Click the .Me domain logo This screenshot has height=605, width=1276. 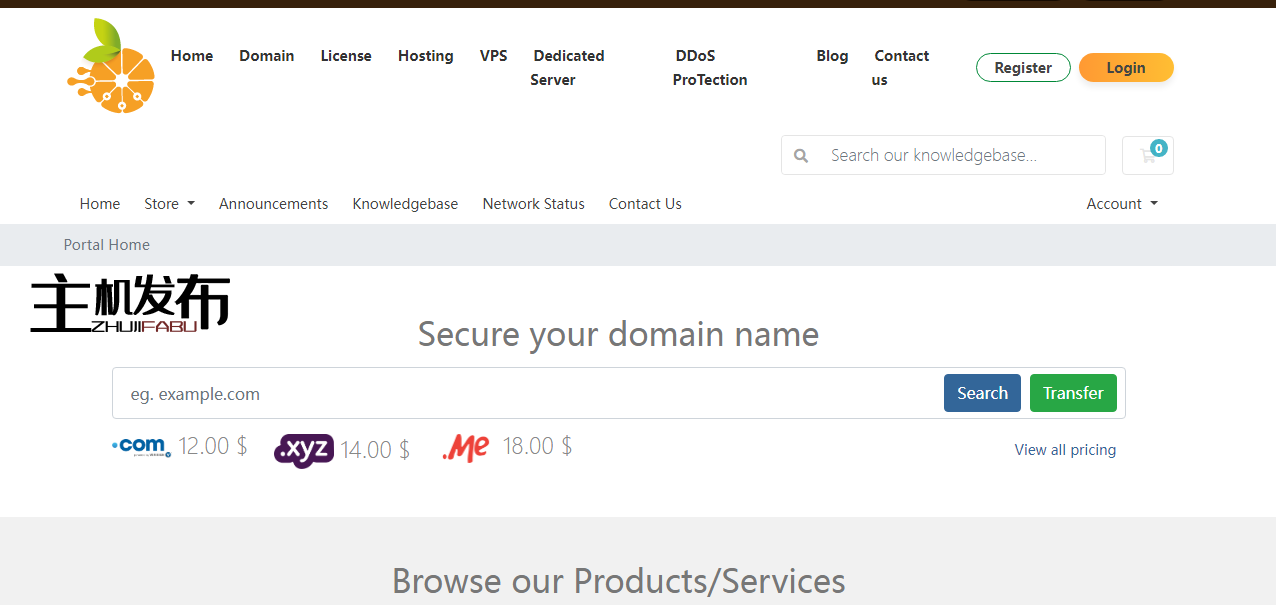[x=466, y=447]
